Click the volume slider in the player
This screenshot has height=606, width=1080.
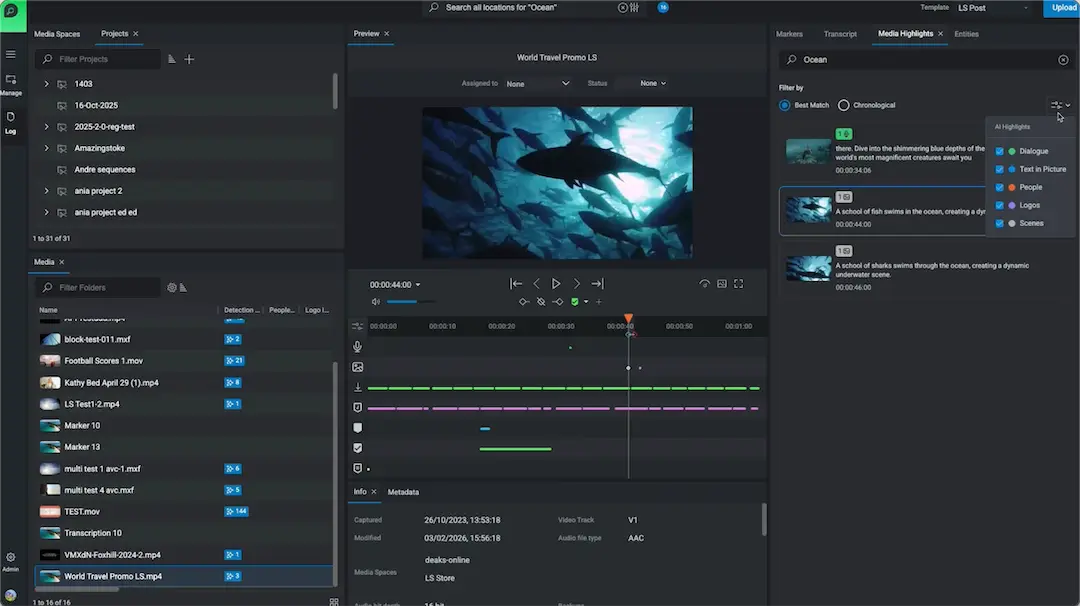pyautogui.click(x=410, y=301)
